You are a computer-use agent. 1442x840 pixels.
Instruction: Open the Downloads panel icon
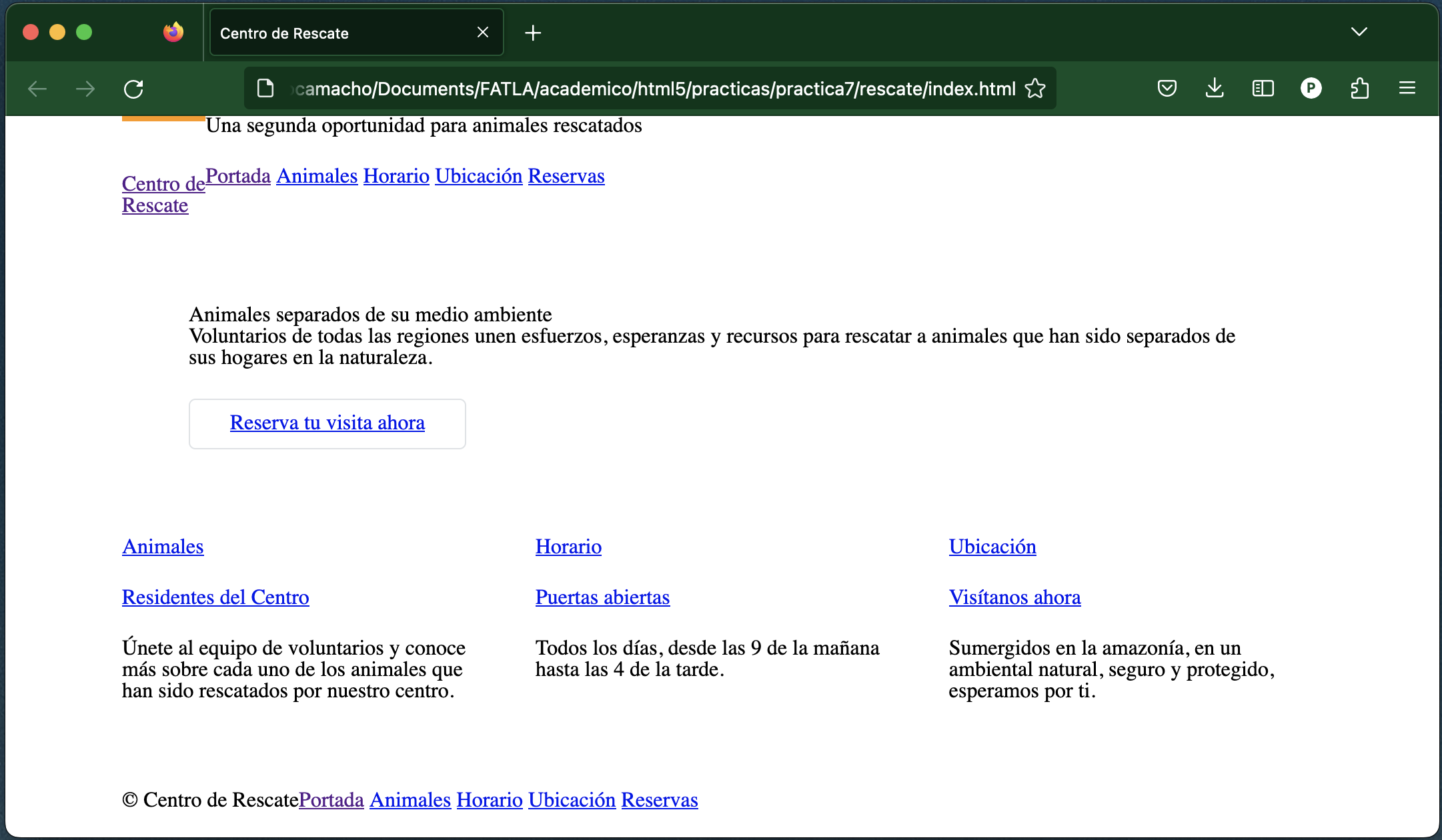pos(1215,88)
